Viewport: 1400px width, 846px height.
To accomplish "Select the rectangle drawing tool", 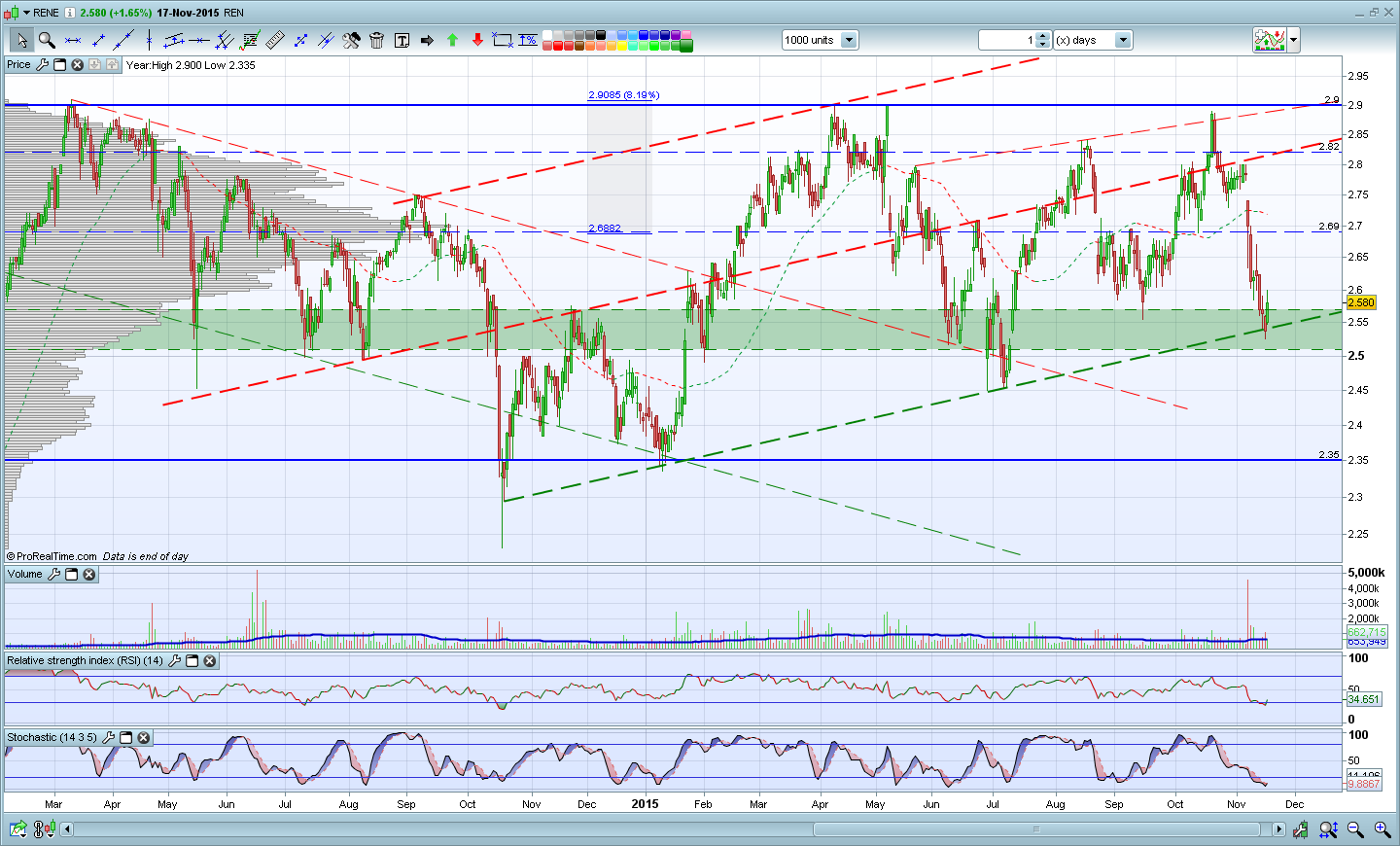I will pos(503,40).
